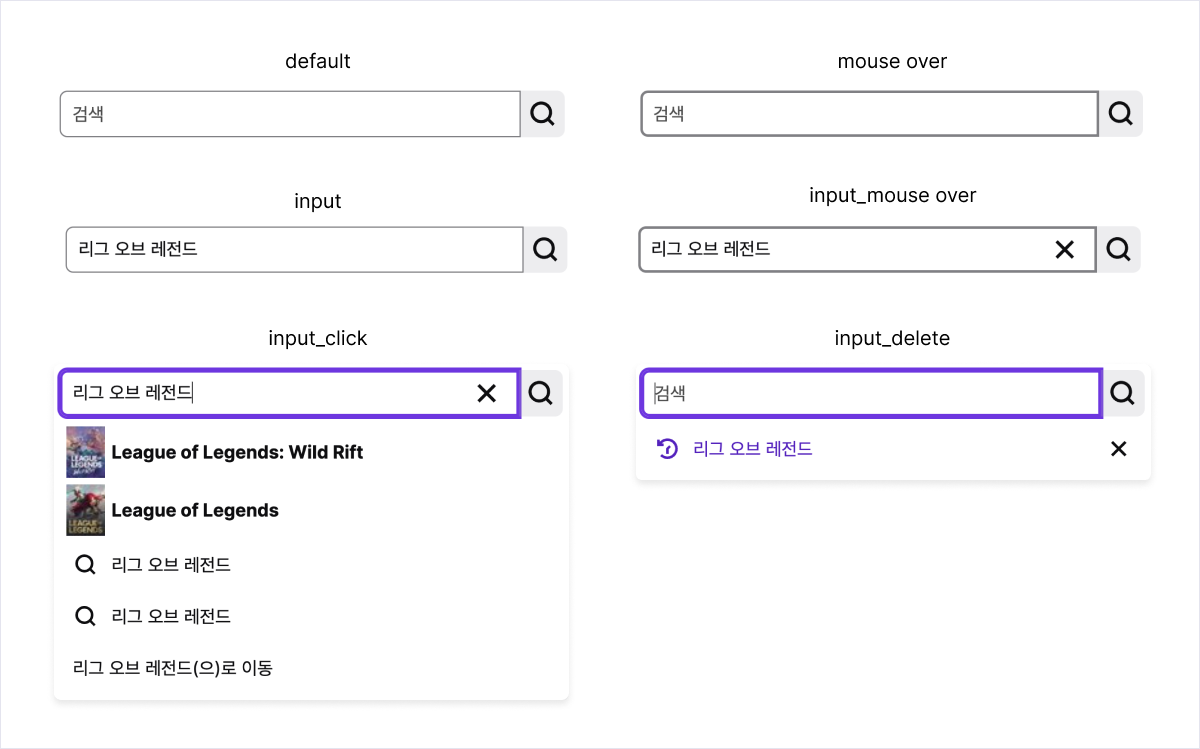Click search button next to input_click field
The width and height of the screenshot is (1200, 749).
(541, 393)
